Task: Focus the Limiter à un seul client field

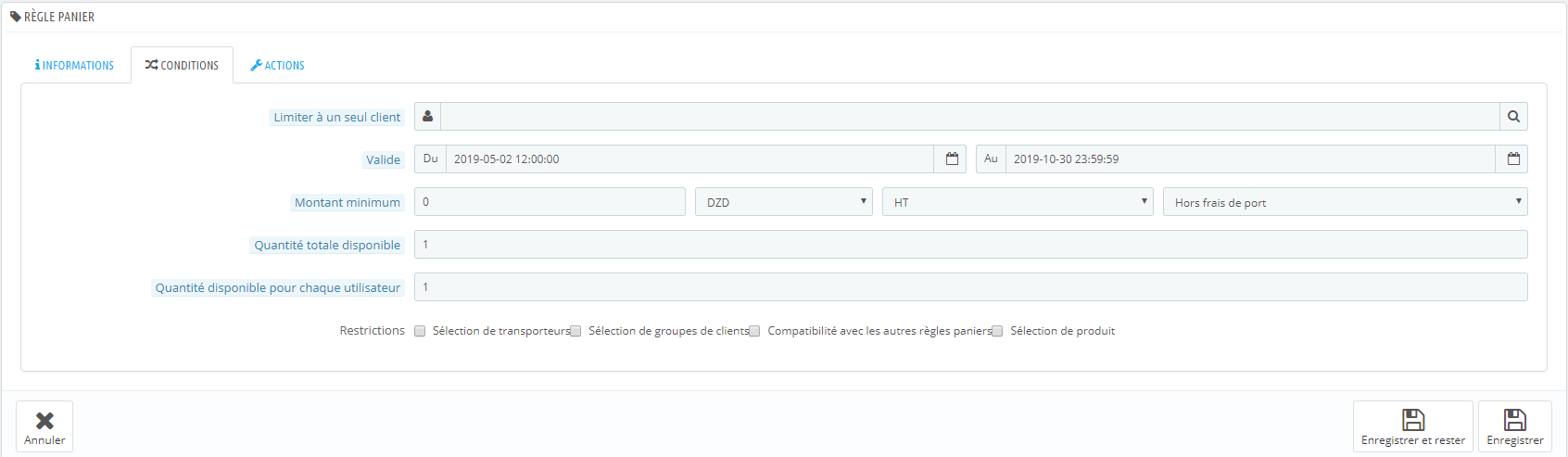Action: point(970,117)
